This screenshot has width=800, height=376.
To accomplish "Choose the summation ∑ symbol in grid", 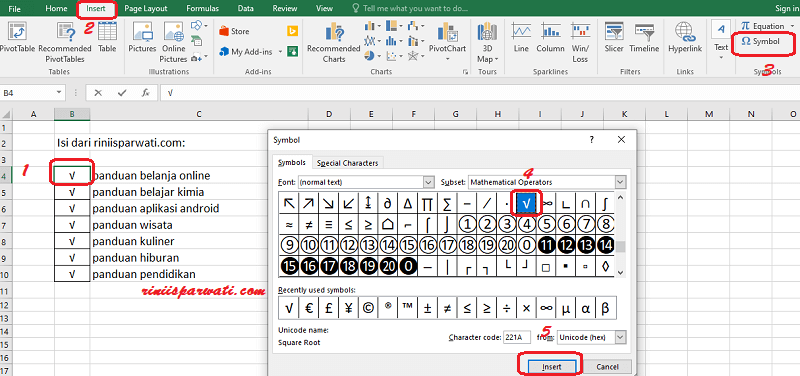I will tap(447, 204).
